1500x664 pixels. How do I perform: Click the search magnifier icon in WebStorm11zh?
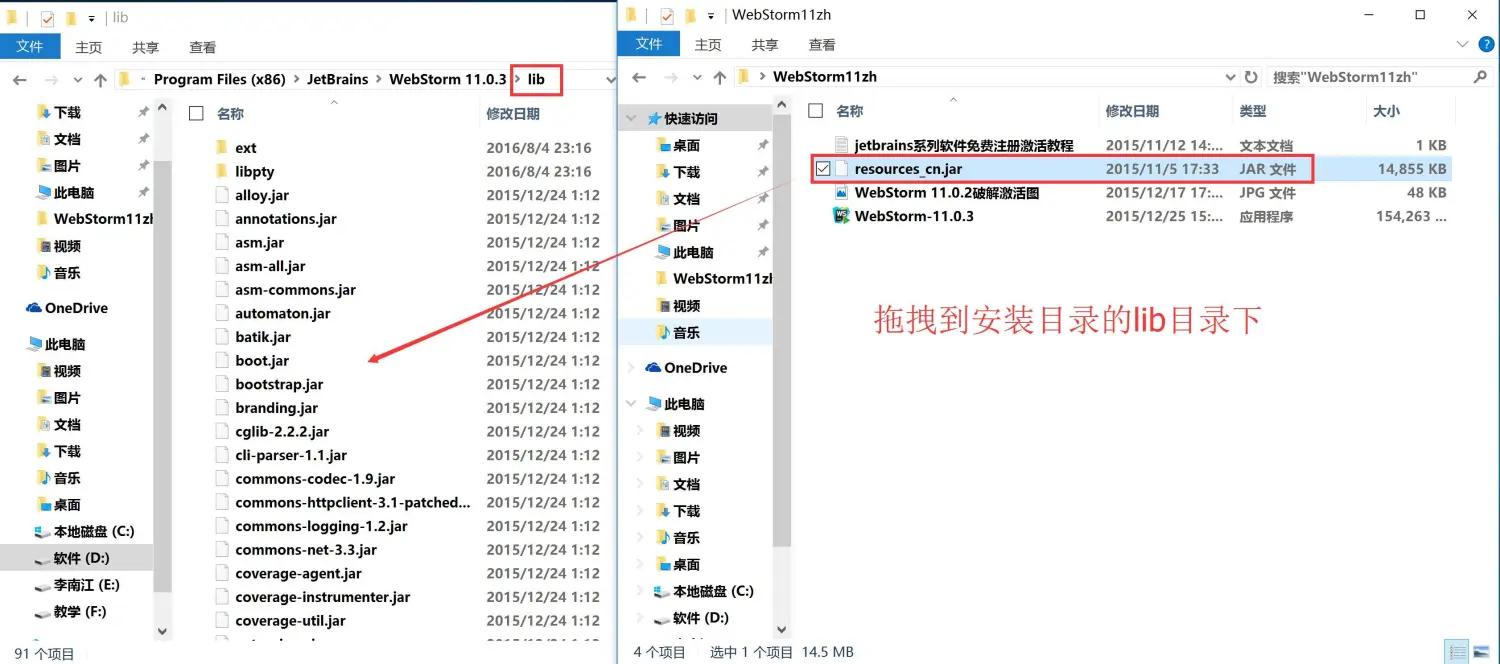coord(1480,77)
